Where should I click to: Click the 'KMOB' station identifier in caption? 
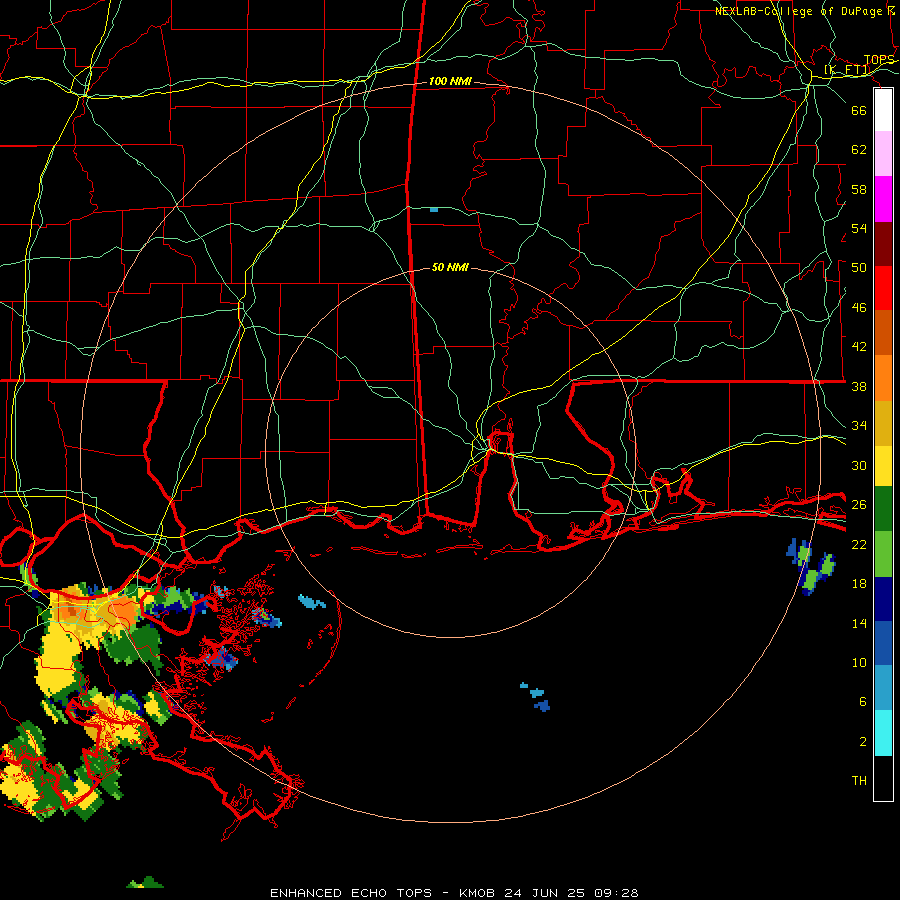[479, 893]
